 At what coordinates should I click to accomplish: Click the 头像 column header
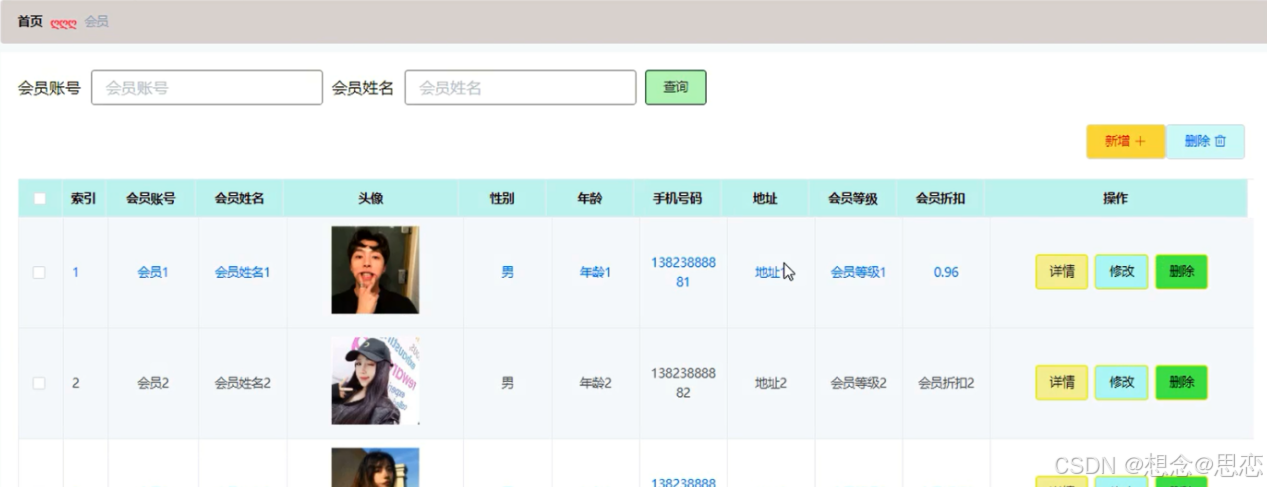coord(371,198)
